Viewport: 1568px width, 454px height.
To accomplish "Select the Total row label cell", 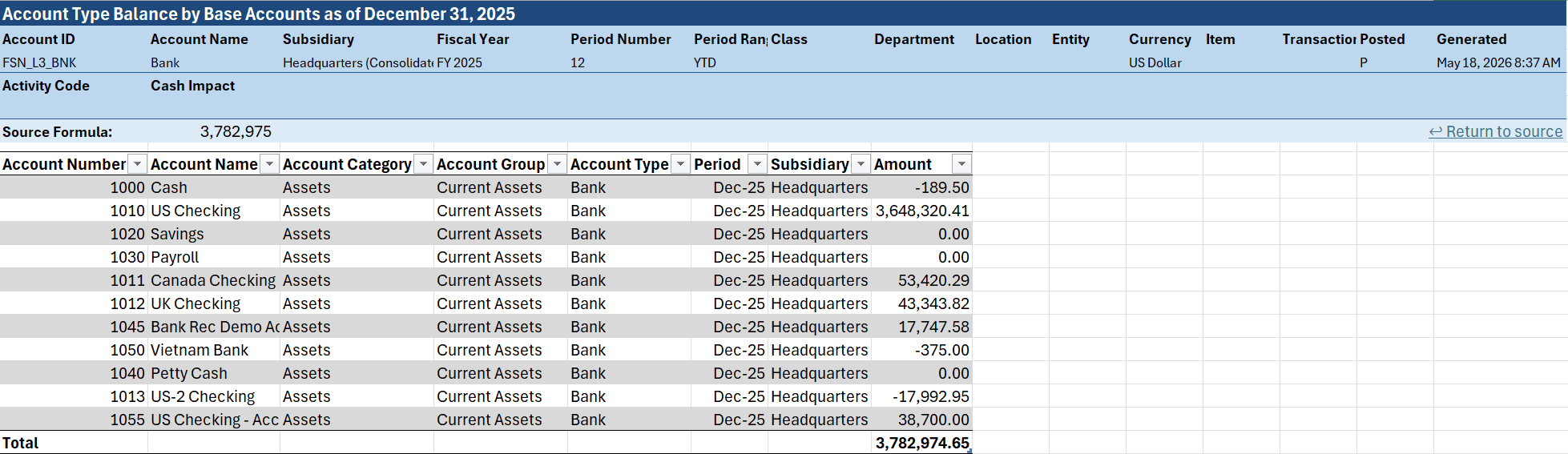I will (x=74, y=443).
